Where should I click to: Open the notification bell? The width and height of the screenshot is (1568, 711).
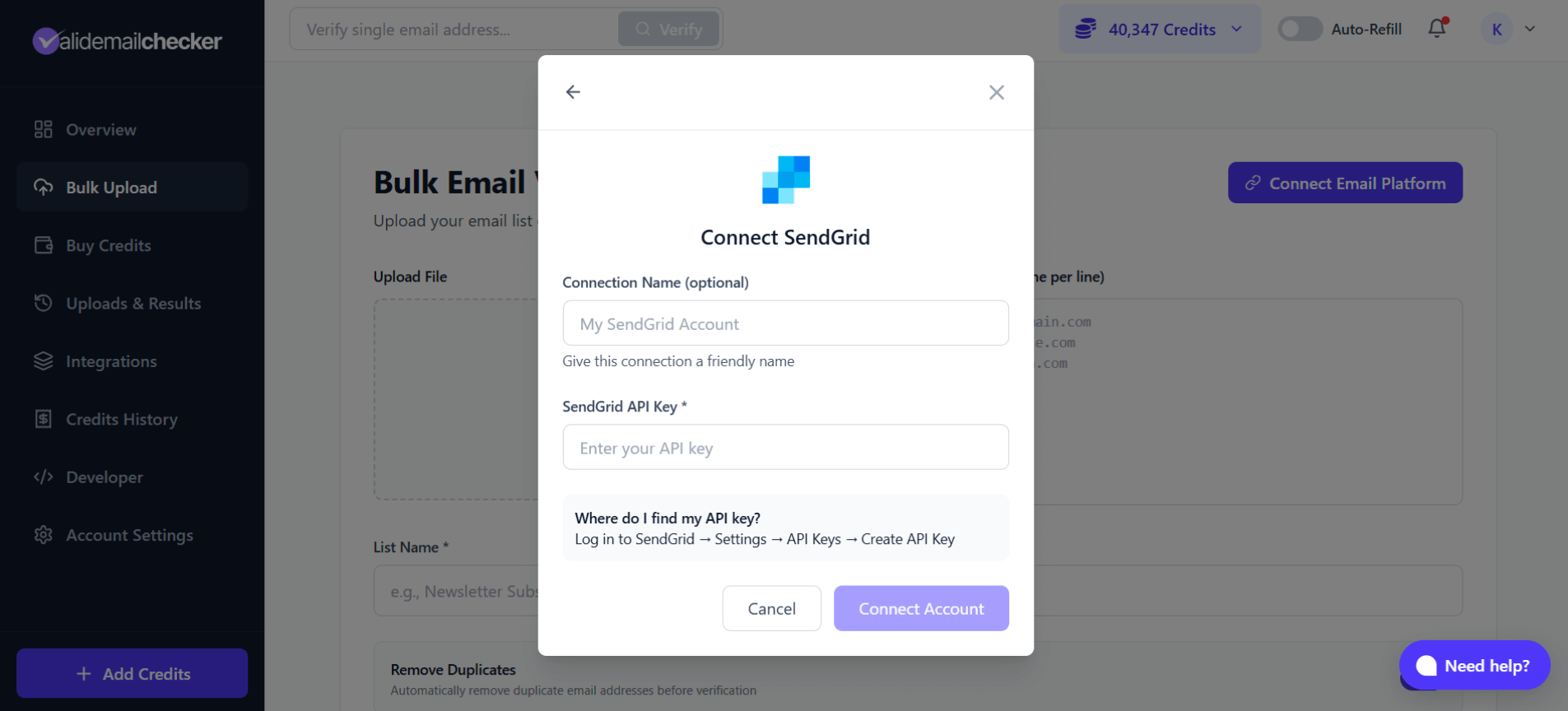pyautogui.click(x=1437, y=28)
